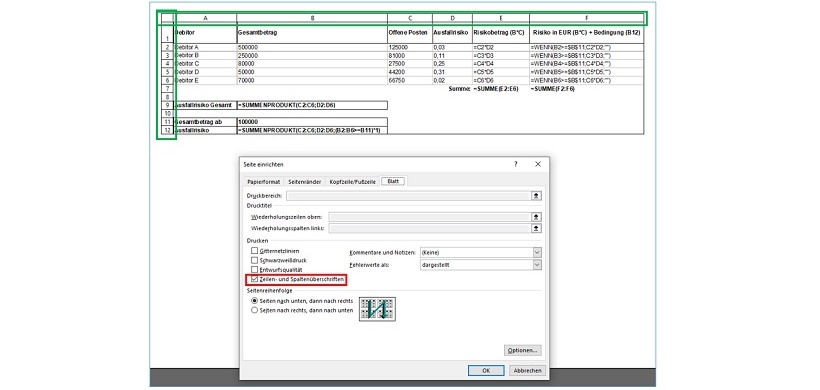Uncheck Zeilen- und Spaltenüberschriften
The width and height of the screenshot is (820, 390).
[x=255, y=280]
